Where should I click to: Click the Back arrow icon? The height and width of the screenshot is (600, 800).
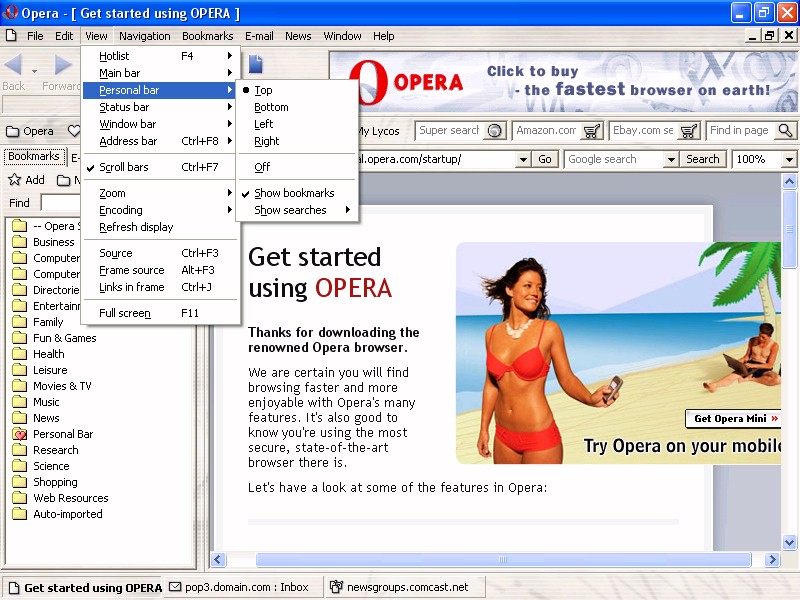click(13, 65)
